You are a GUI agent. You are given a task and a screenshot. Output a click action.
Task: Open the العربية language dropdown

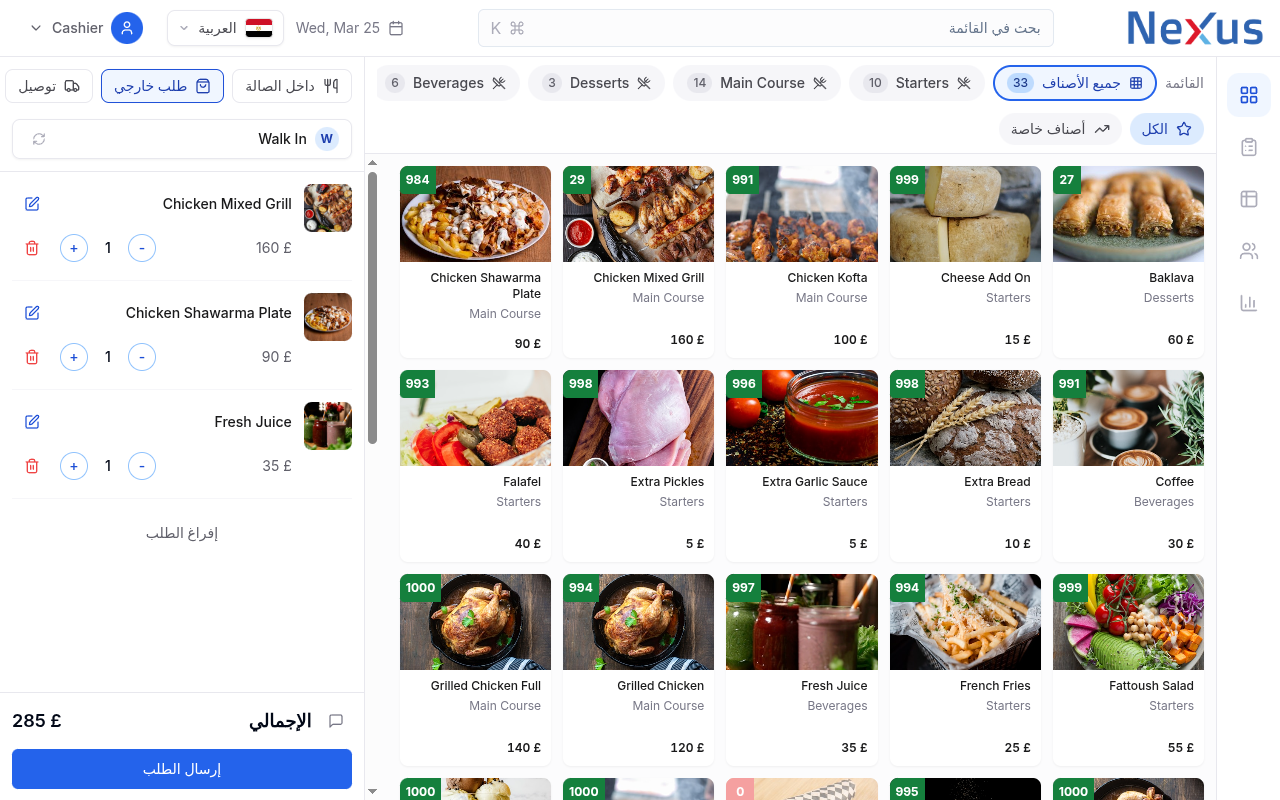point(226,28)
